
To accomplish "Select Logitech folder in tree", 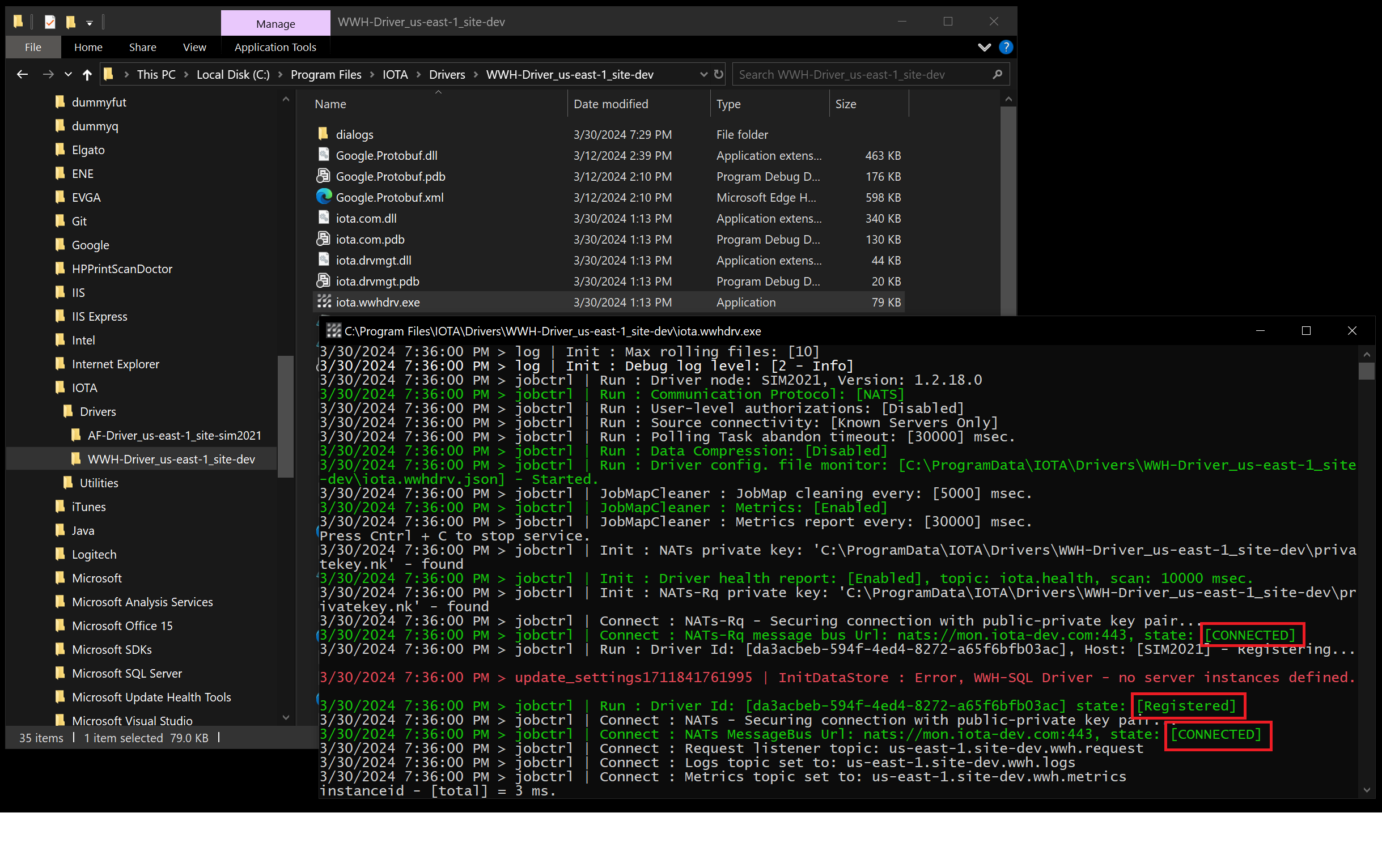I will [x=94, y=554].
